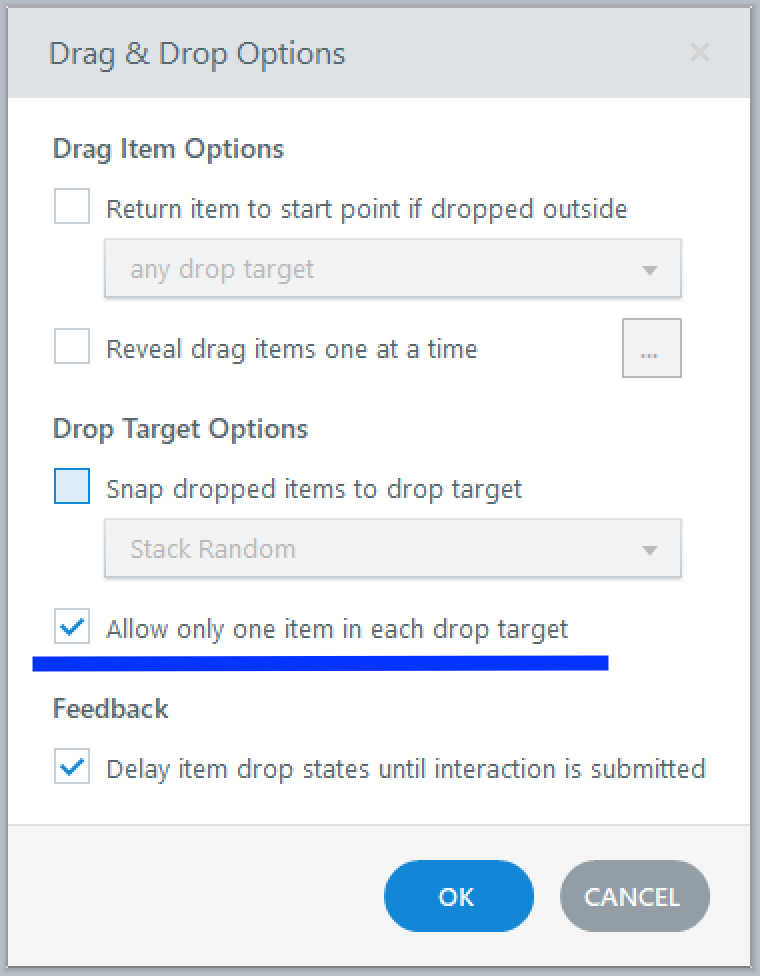Open the ellipsis reveal settings button
Image resolution: width=760 pixels, height=976 pixels.
tap(651, 349)
